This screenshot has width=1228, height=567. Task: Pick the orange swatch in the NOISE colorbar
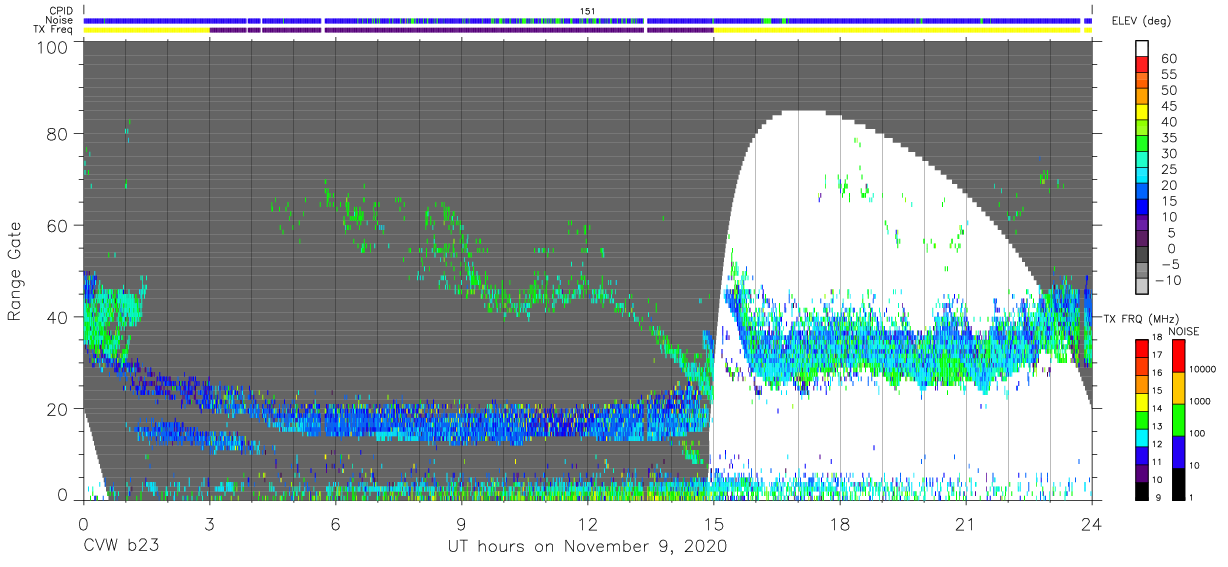click(1177, 387)
